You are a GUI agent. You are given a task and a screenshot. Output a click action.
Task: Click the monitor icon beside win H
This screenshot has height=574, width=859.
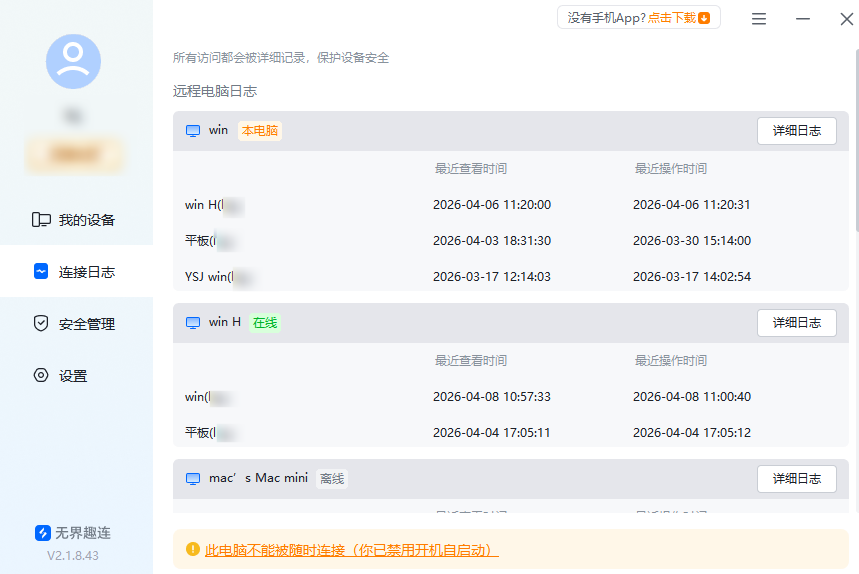coord(193,323)
